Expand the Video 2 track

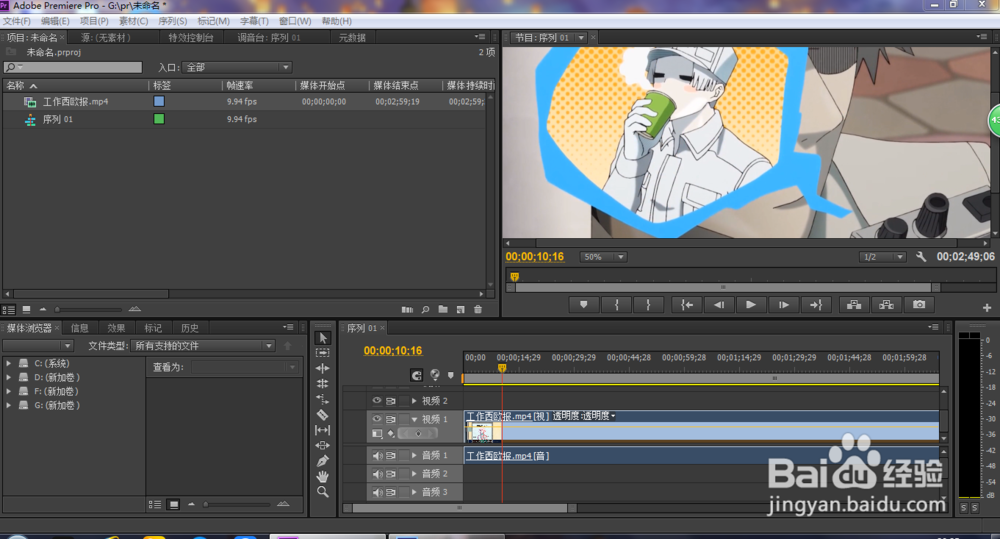click(414, 401)
